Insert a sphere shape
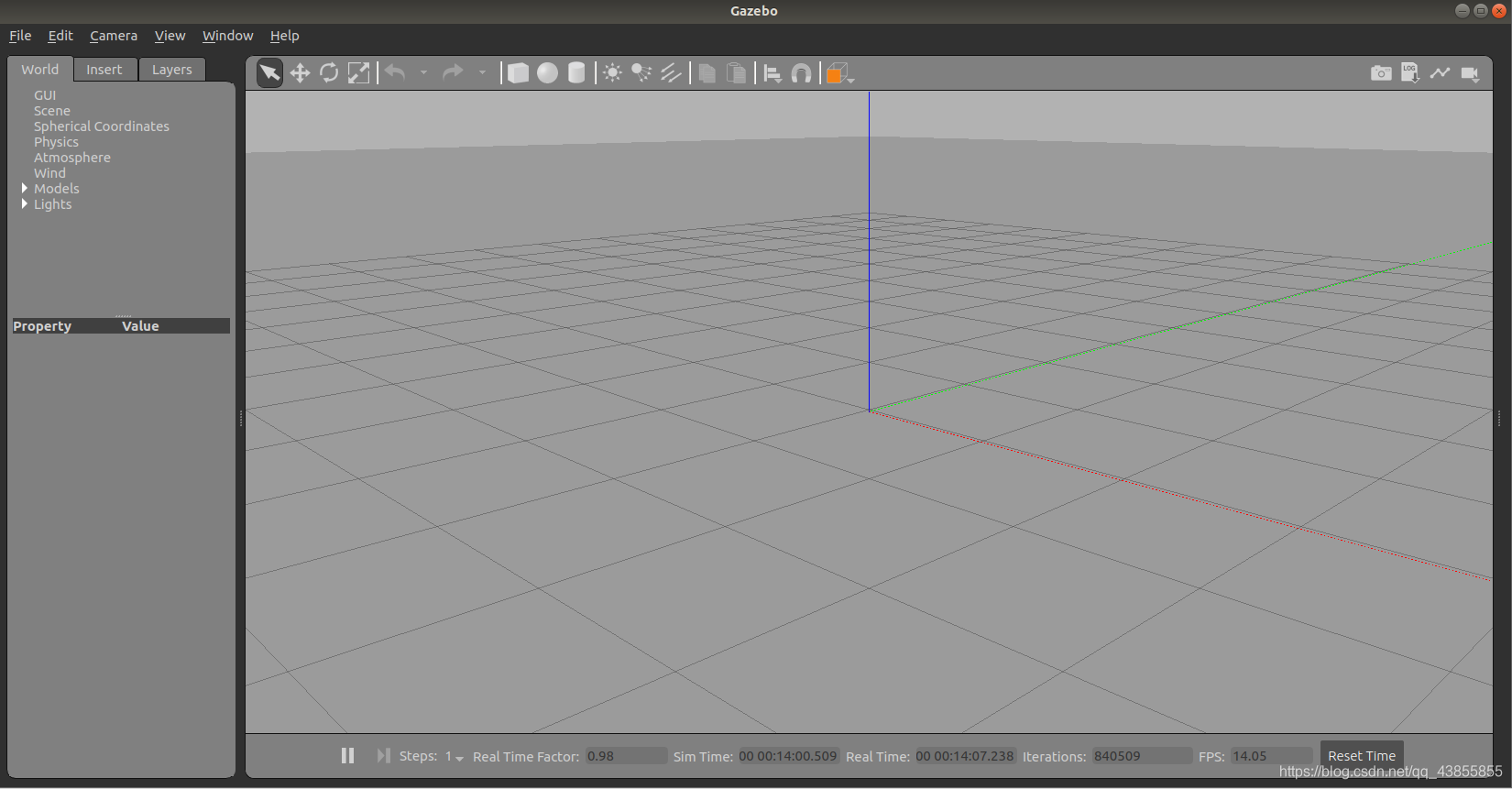This screenshot has width=1512, height=789. click(547, 73)
